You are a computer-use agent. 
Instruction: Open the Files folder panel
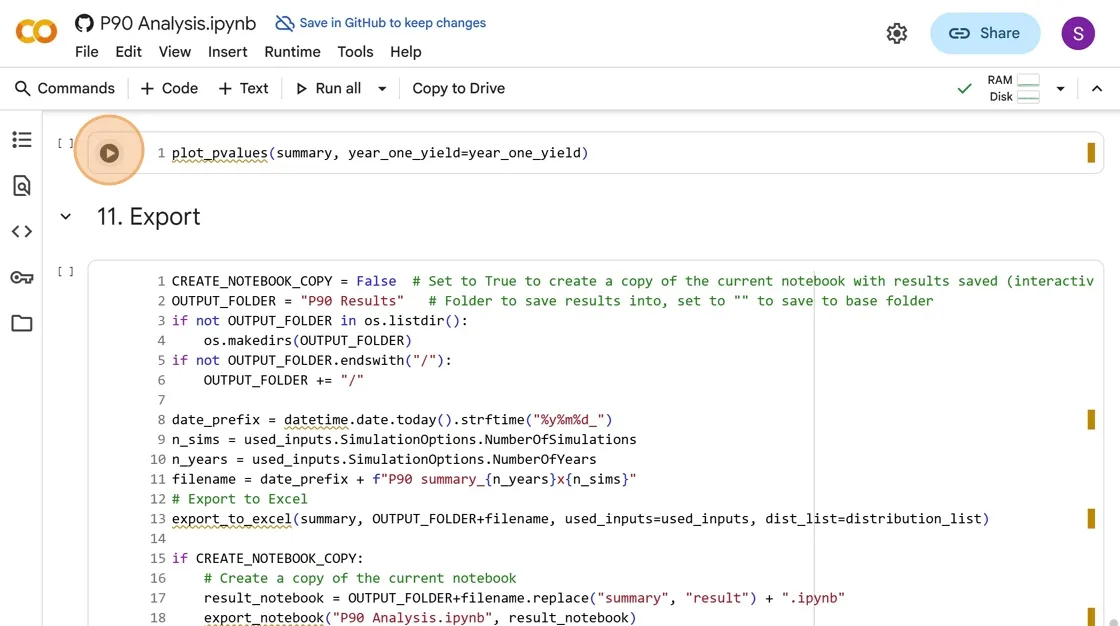coord(22,324)
